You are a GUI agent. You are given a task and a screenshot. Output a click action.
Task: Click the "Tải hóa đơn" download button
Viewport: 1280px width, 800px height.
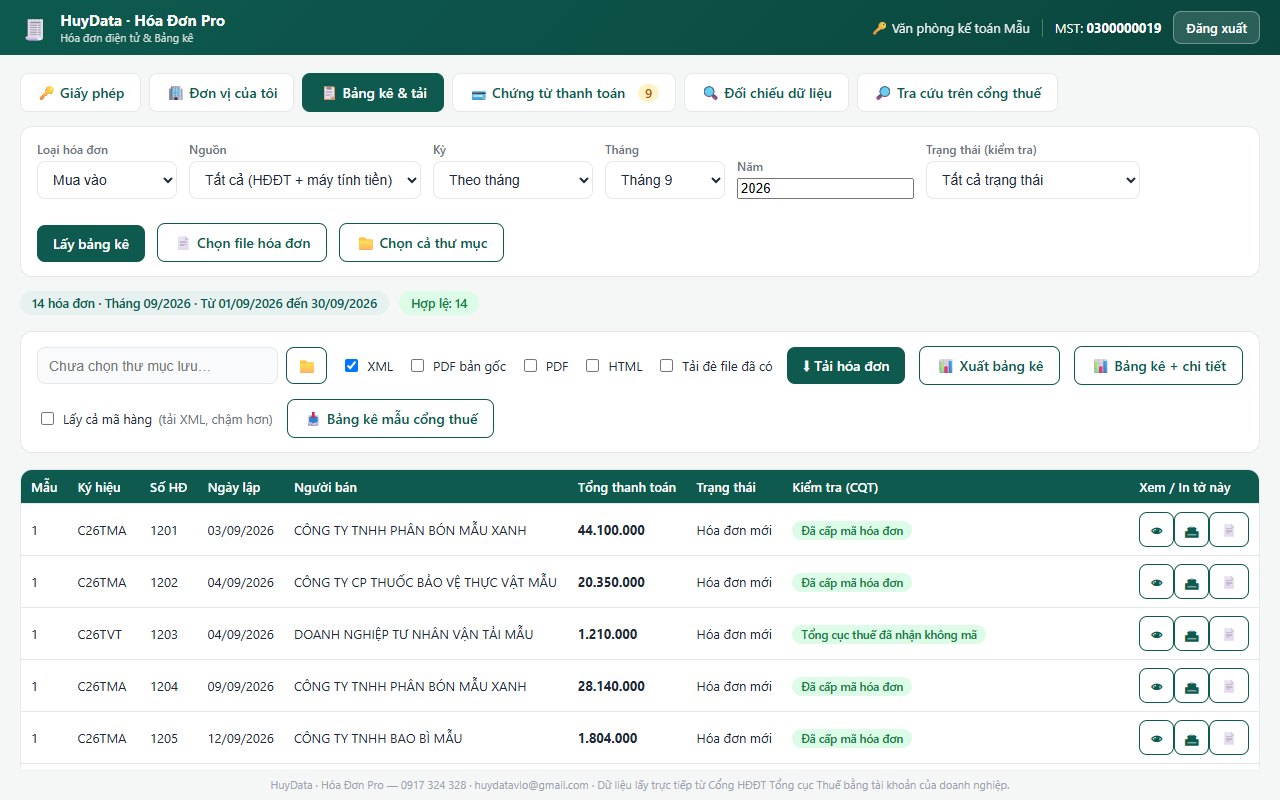(x=846, y=366)
